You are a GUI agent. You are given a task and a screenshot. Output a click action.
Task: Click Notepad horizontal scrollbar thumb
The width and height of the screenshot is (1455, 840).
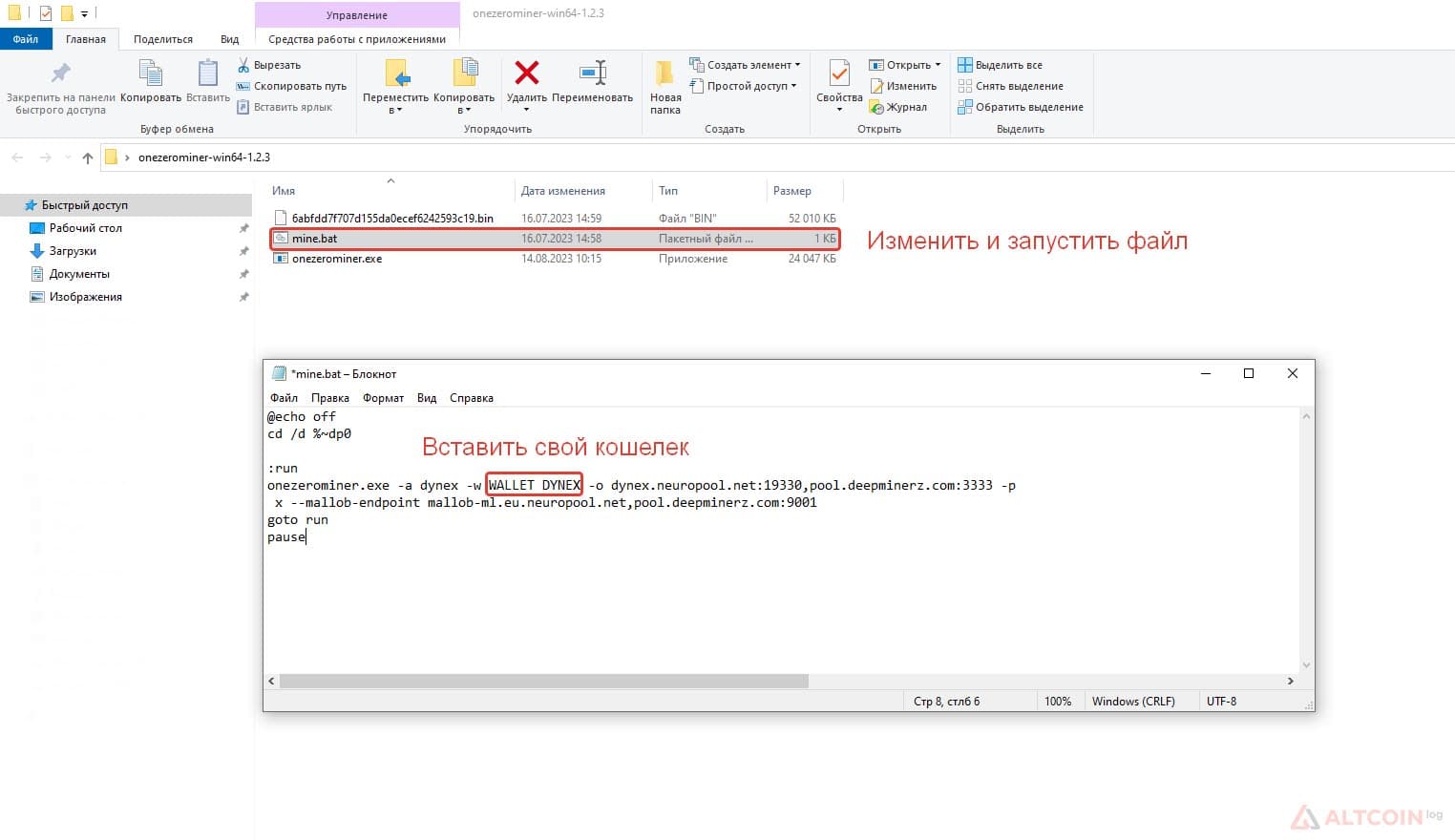[x=543, y=682]
